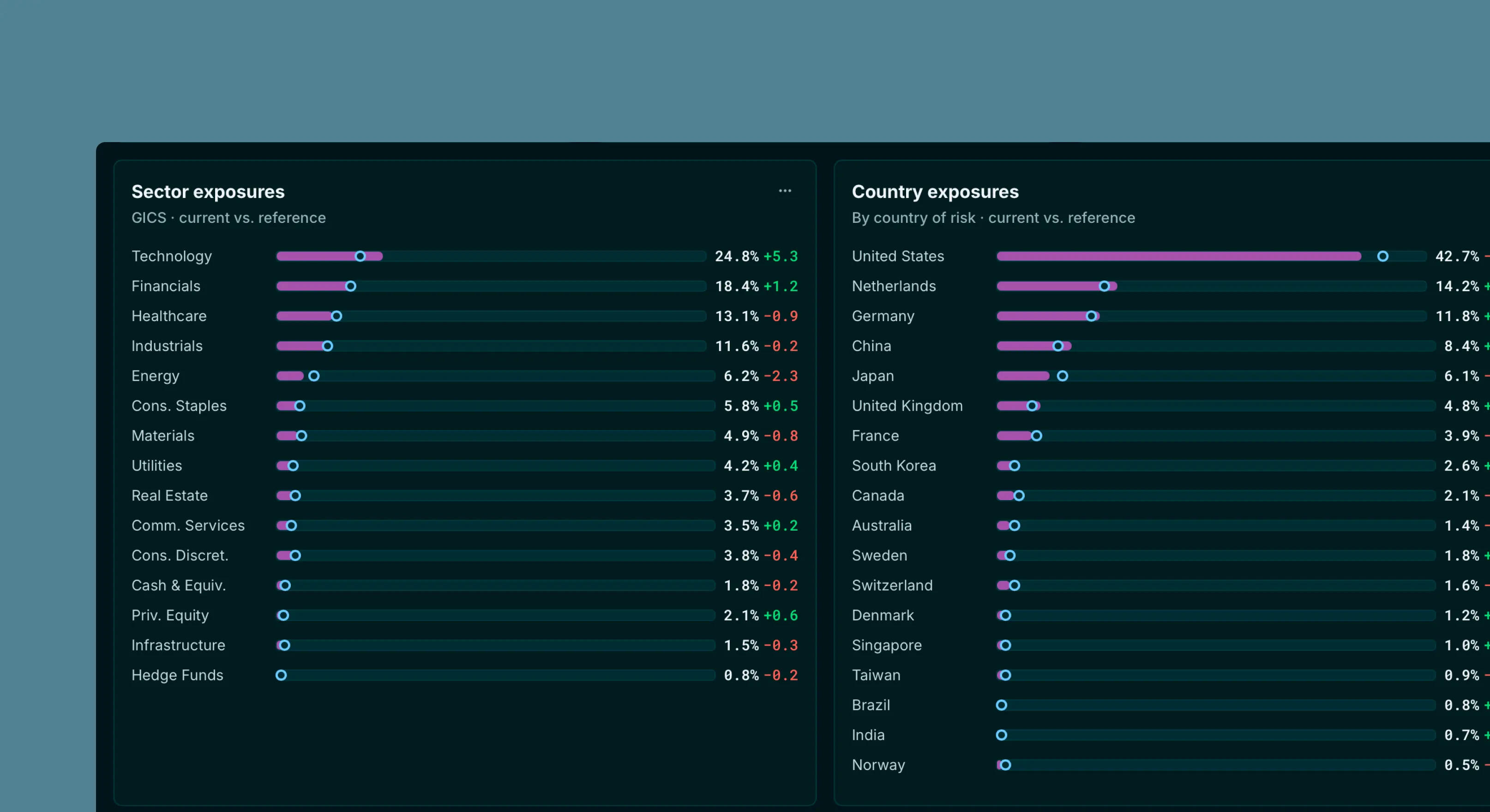Click the Cons. Staples row label
1490x812 pixels.
179,406
